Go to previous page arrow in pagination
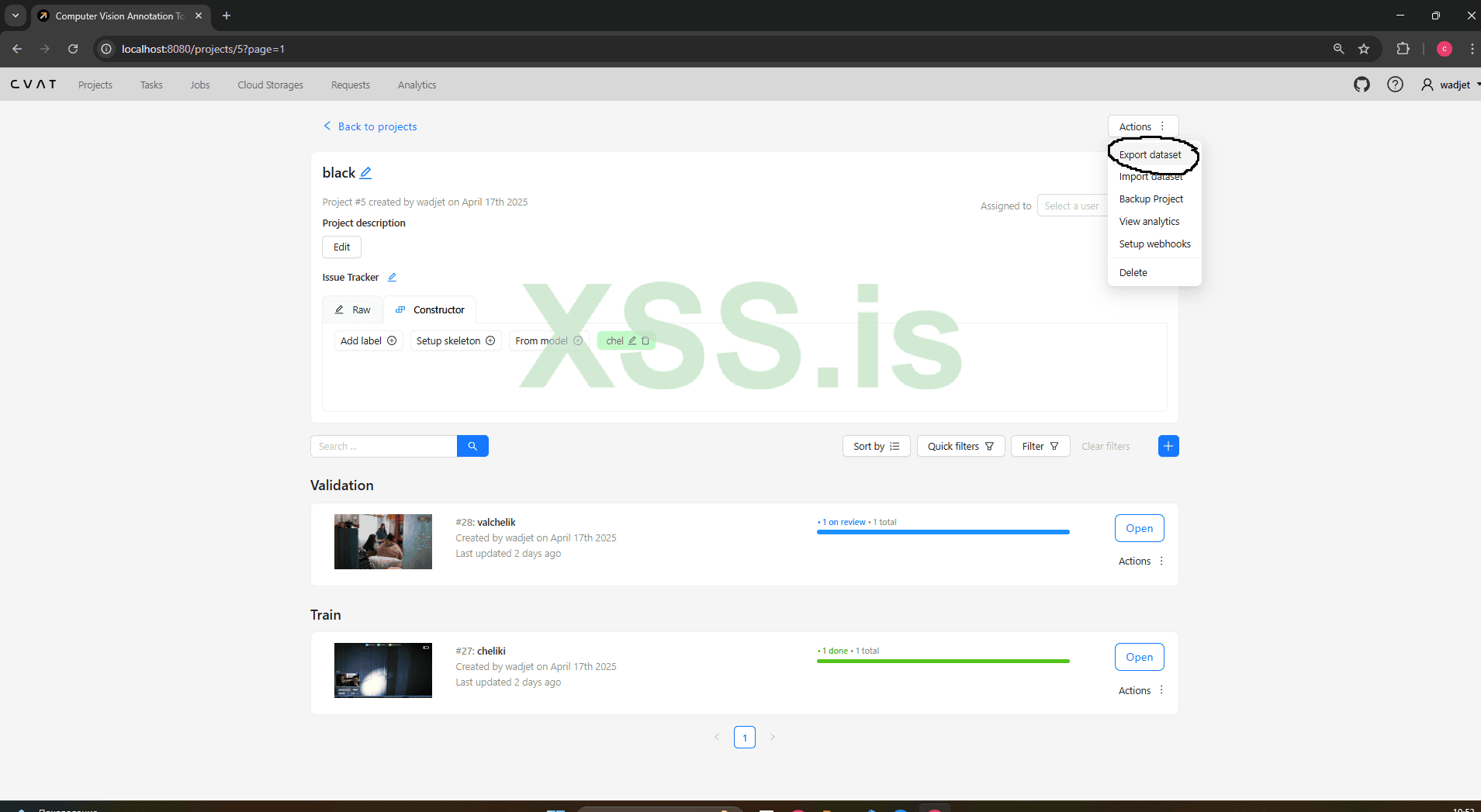1481x812 pixels. (717, 738)
